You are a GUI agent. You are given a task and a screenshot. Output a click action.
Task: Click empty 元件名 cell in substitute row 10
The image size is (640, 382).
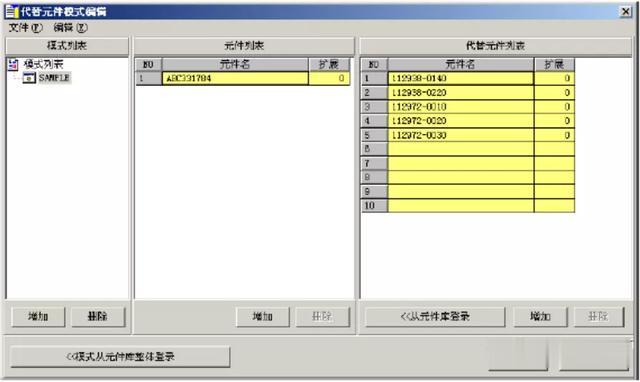[x=460, y=205]
